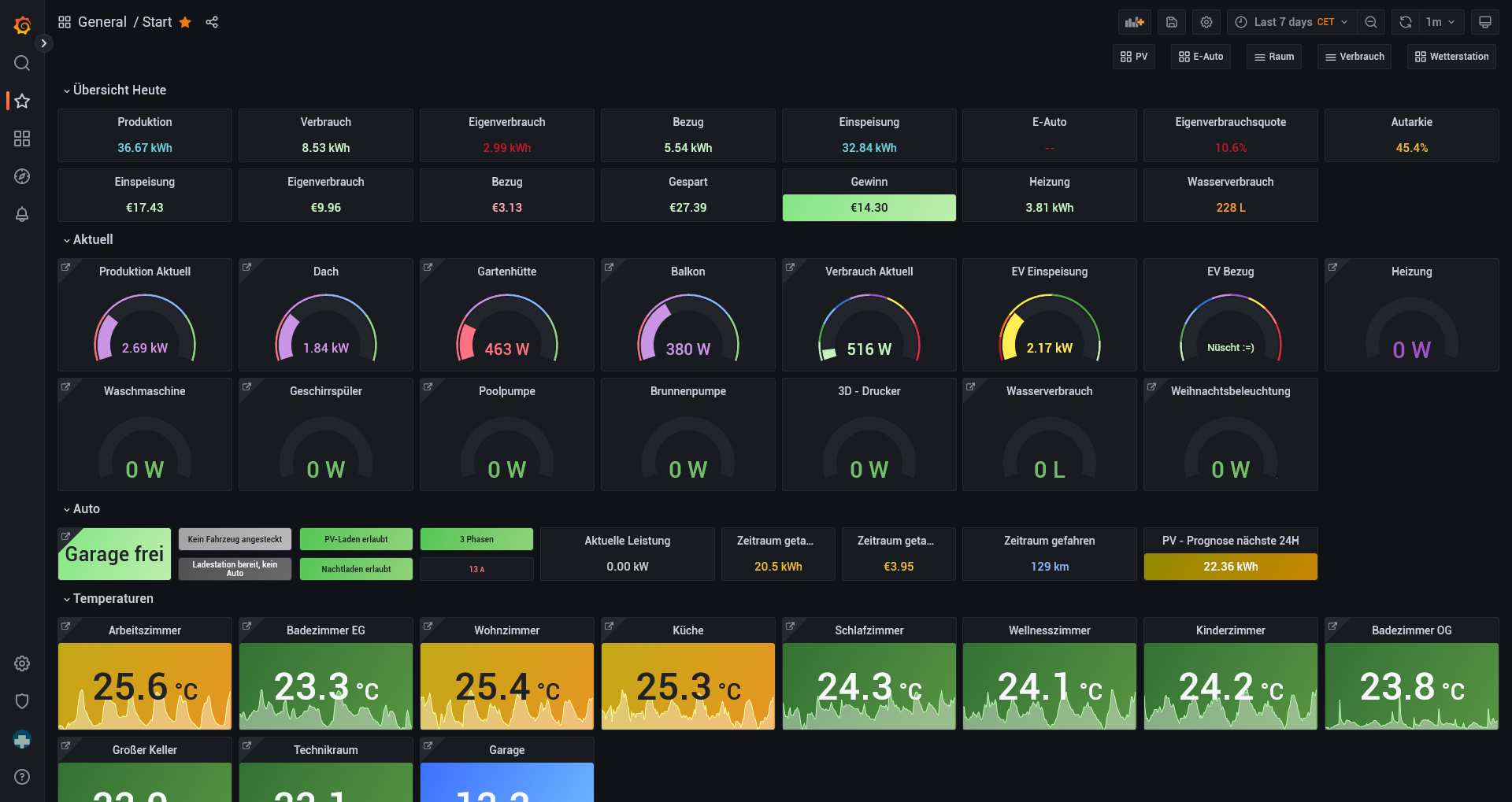Open the Explore compass icon

pos(22,176)
